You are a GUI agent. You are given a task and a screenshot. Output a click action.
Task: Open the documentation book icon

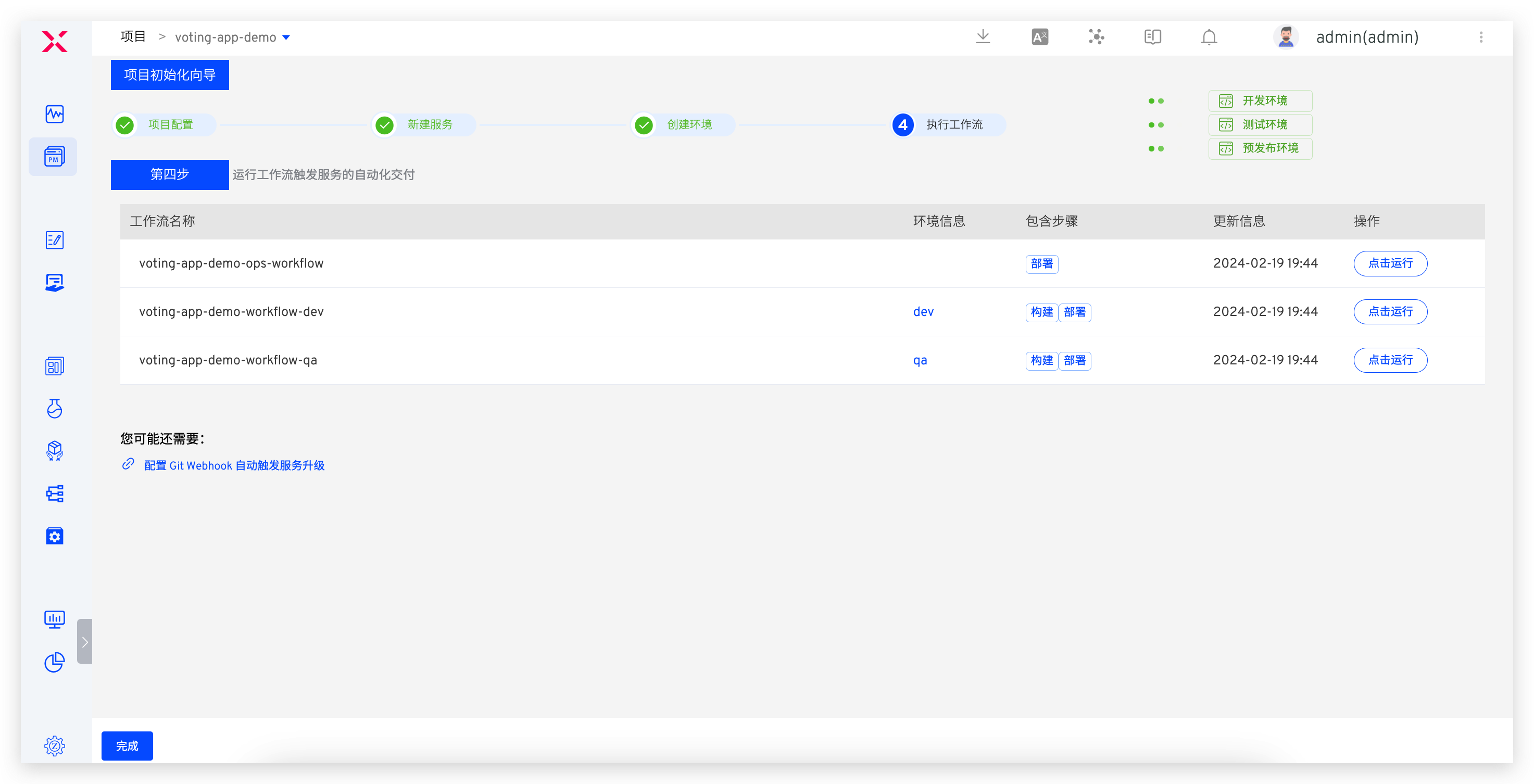click(1152, 37)
